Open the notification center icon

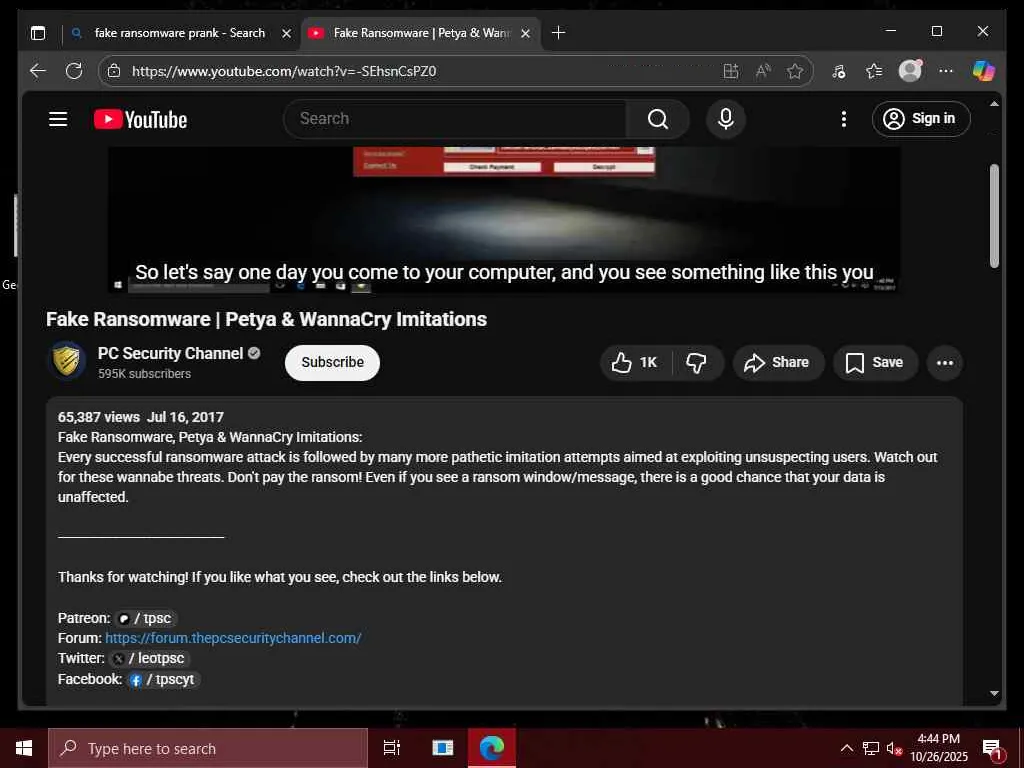coord(992,749)
